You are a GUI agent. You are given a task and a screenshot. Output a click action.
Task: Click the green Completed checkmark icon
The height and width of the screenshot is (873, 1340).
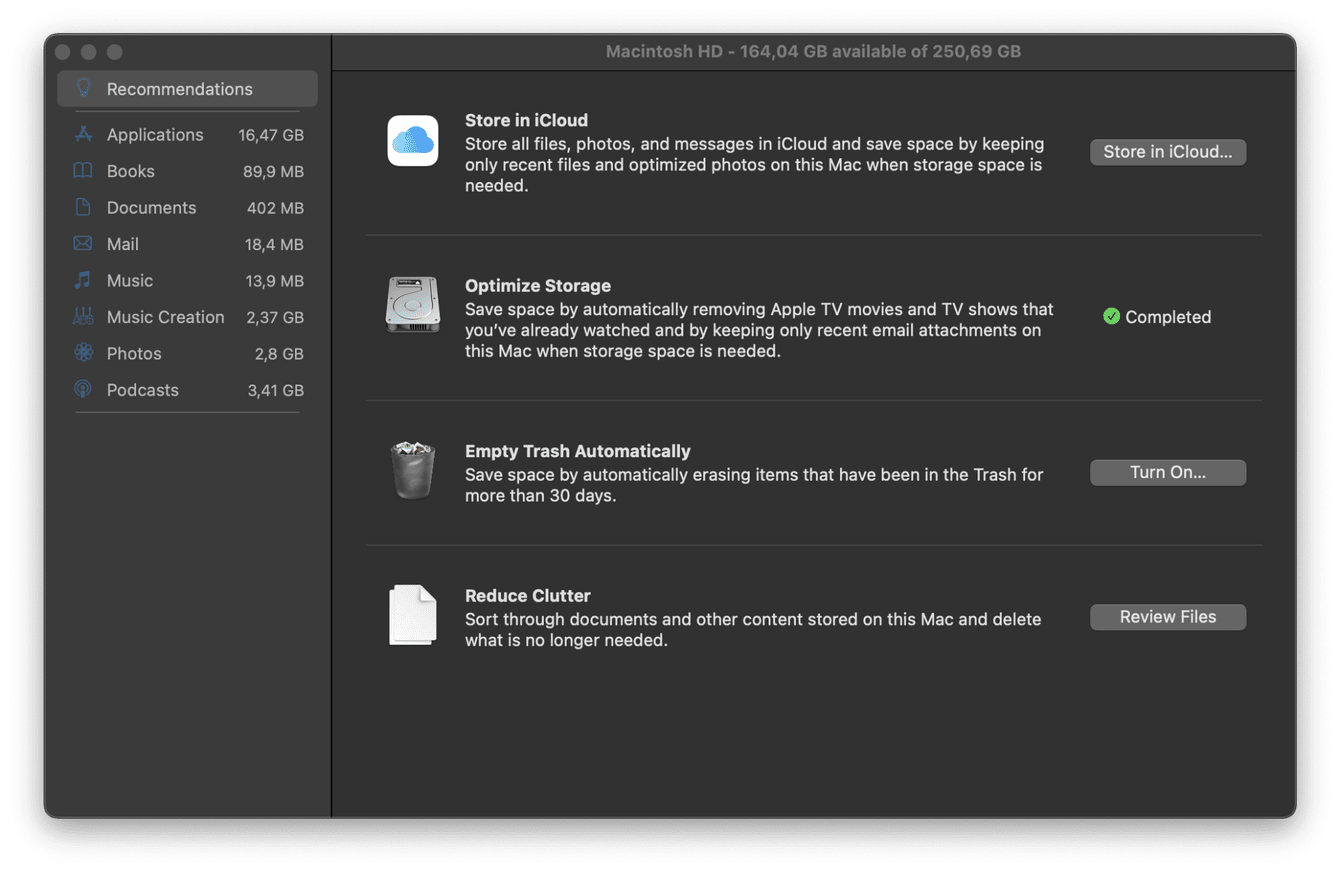pos(1111,317)
